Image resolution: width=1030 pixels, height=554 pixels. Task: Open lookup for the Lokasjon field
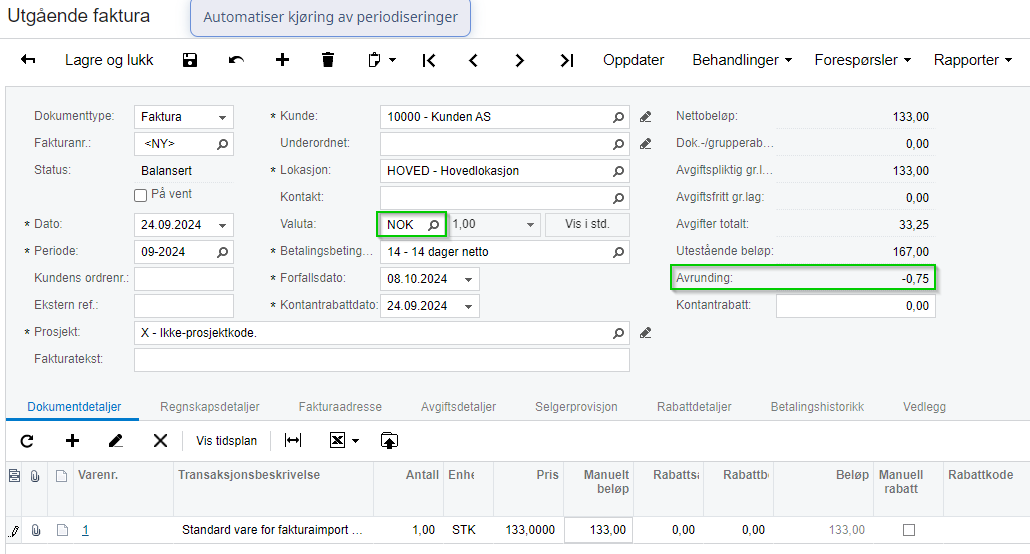[x=618, y=171]
